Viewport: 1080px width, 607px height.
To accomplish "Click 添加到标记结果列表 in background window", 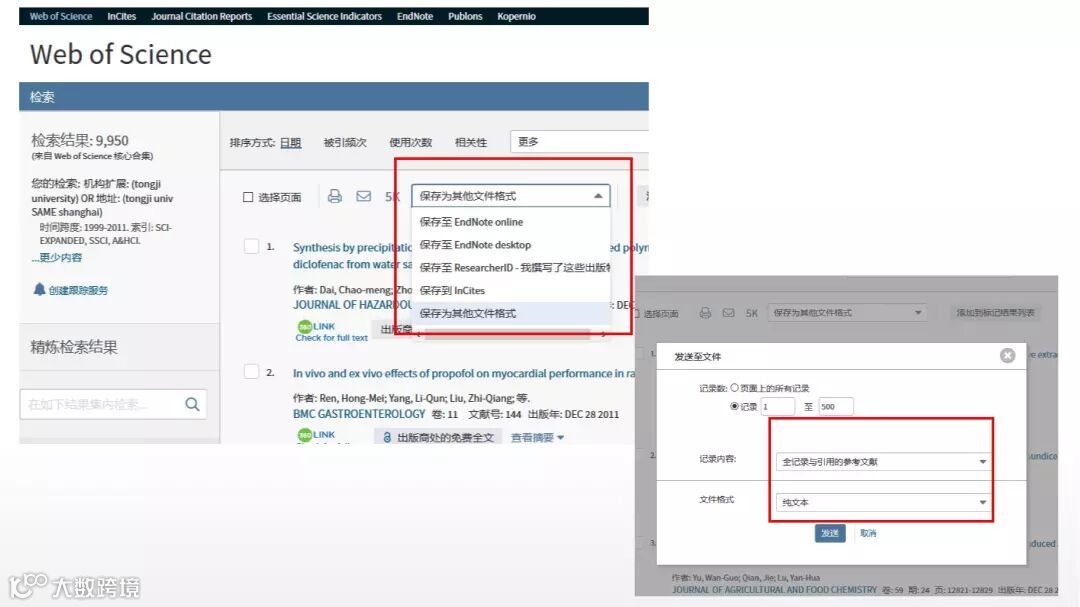I will 995,313.
